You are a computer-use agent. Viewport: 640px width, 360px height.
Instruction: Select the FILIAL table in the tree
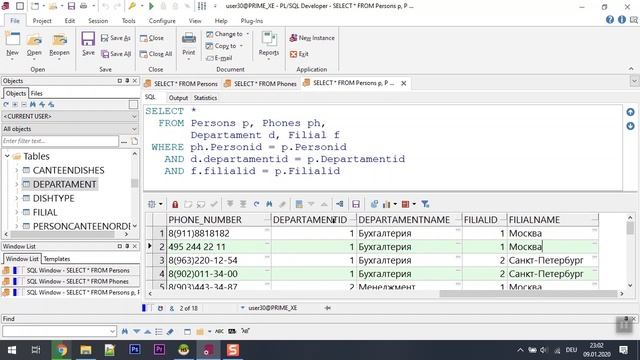pos(45,212)
